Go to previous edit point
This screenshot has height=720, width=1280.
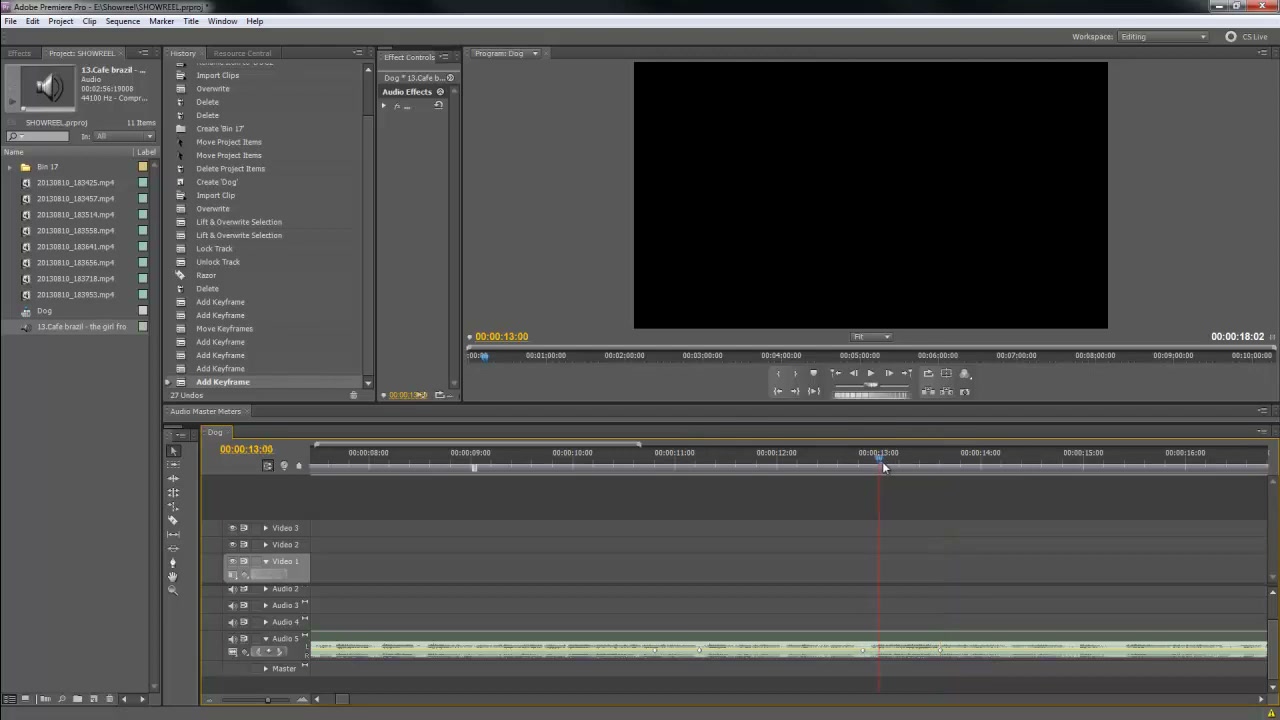836,373
